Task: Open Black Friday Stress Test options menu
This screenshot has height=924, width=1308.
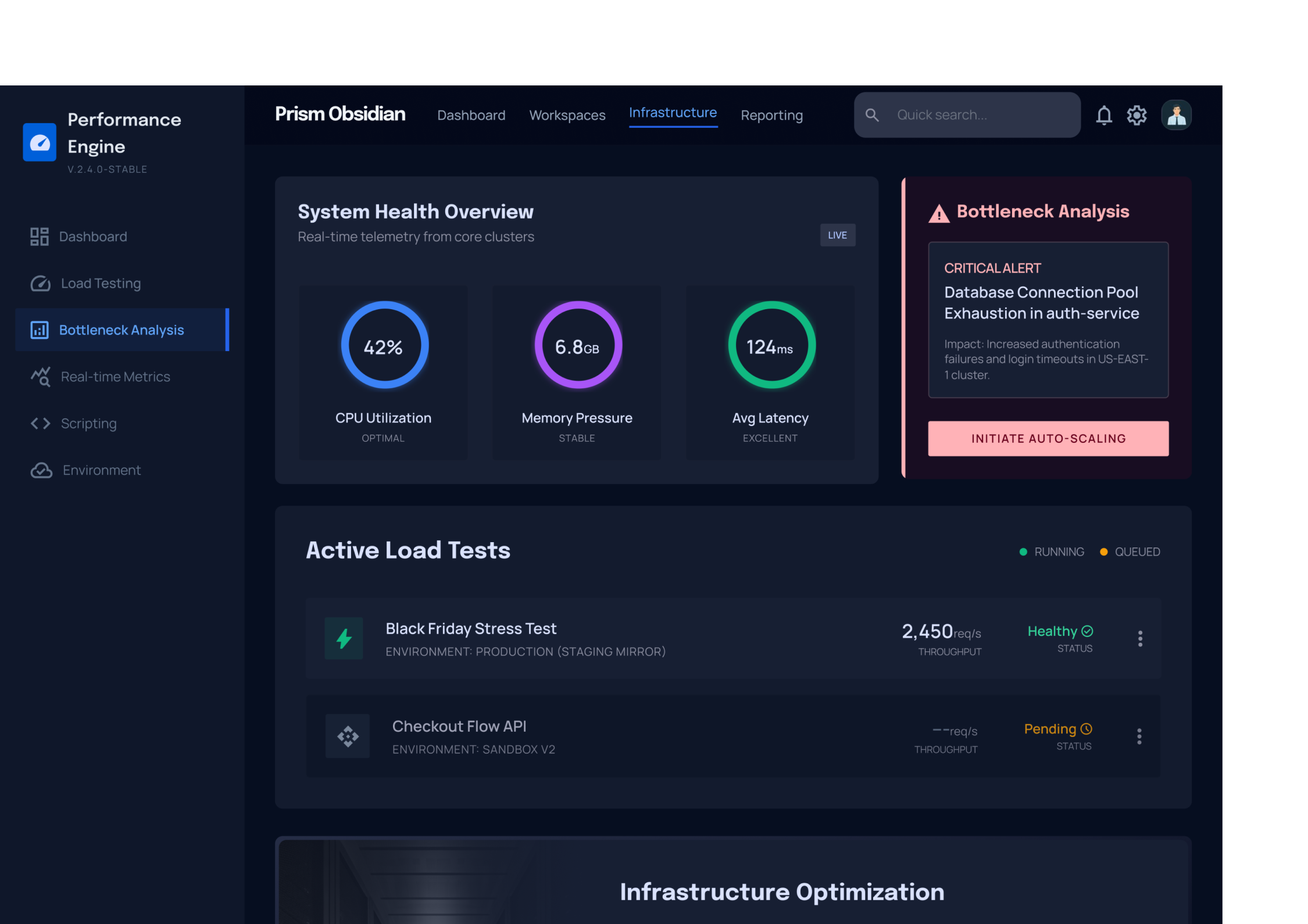Action: (1140, 639)
